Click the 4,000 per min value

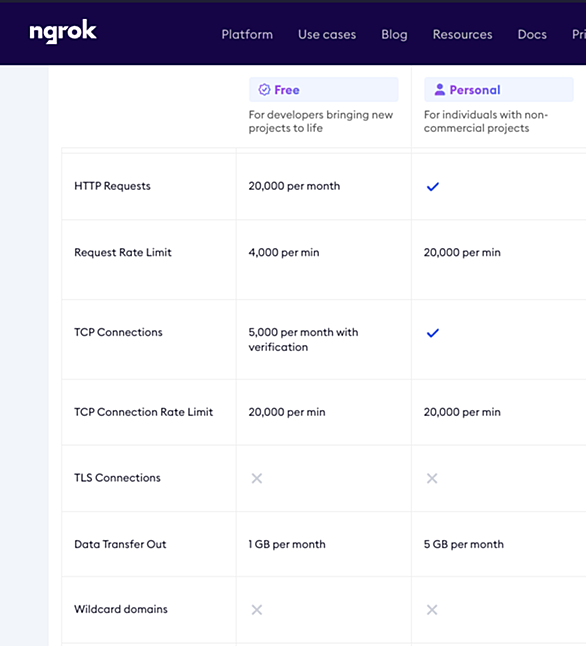[x=284, y=253]
